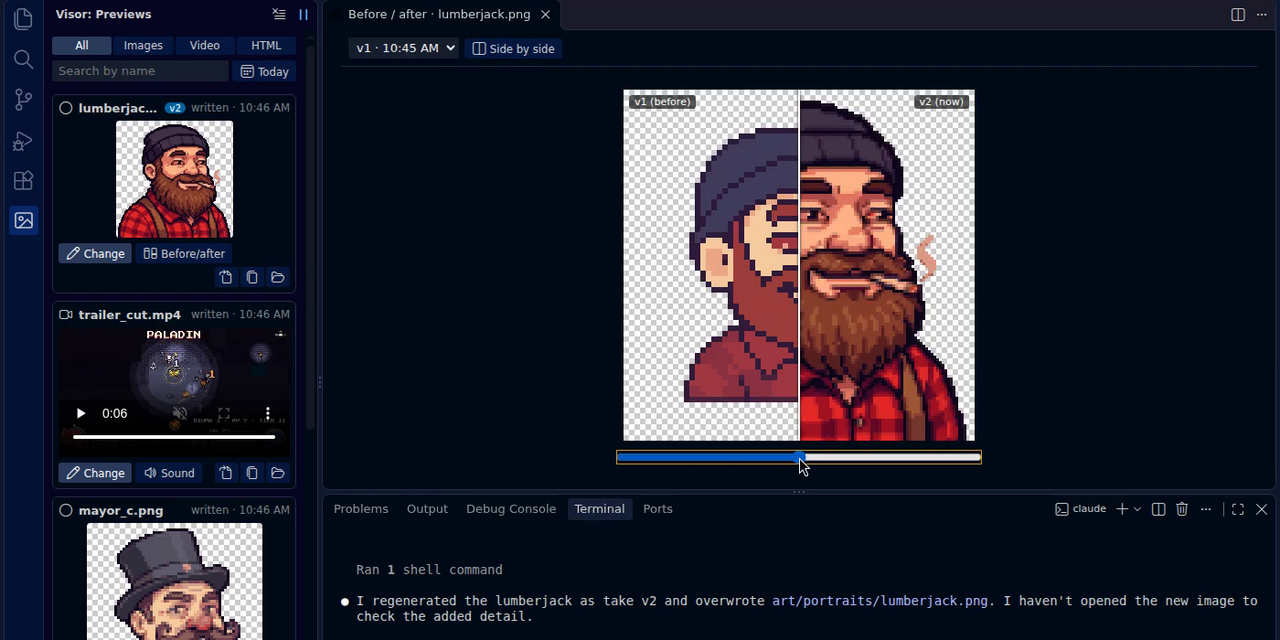Add a new terminal with the plus icon

tap(1122, 509)
